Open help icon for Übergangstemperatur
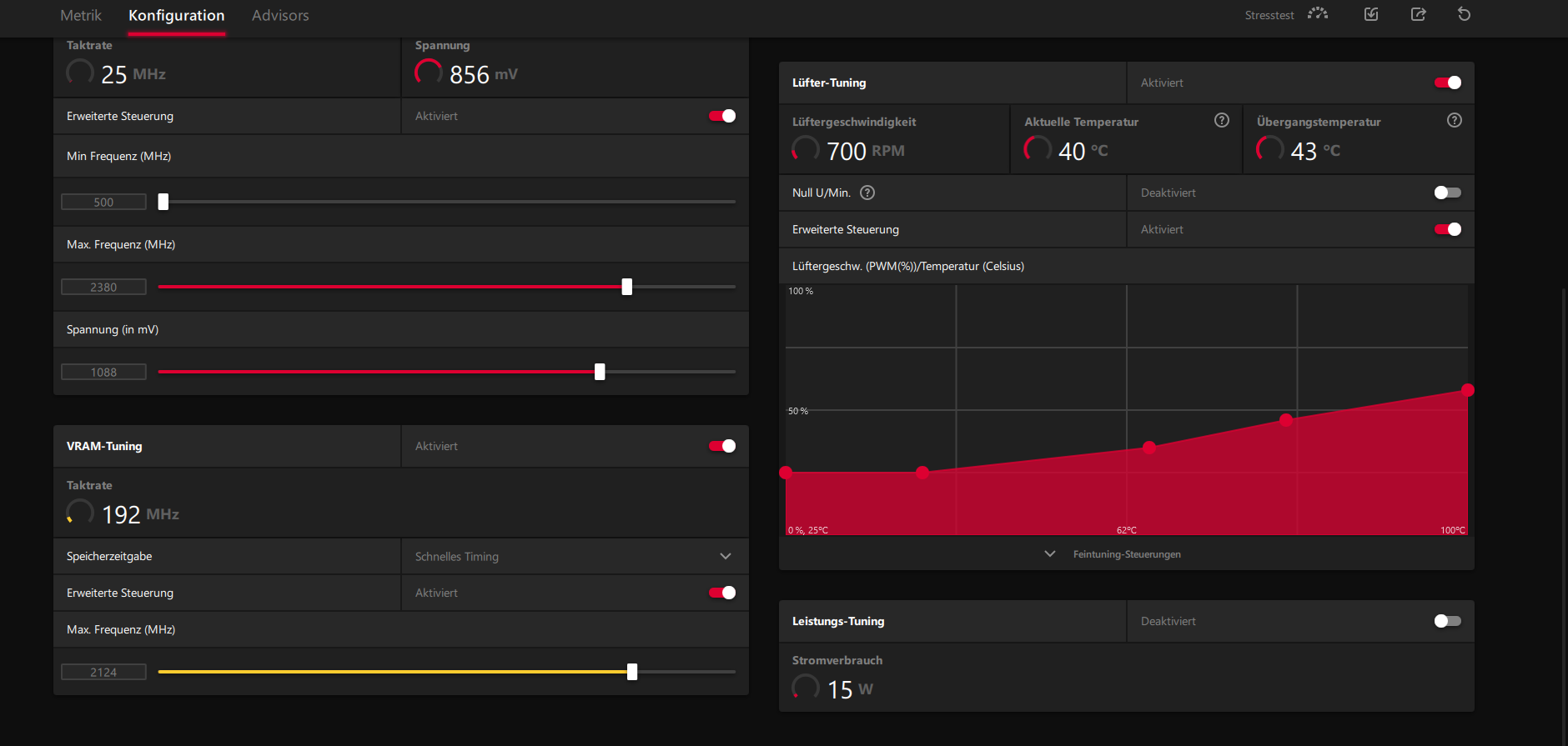This screenshot has height=746, width=1568. [x=1455, y=120]
